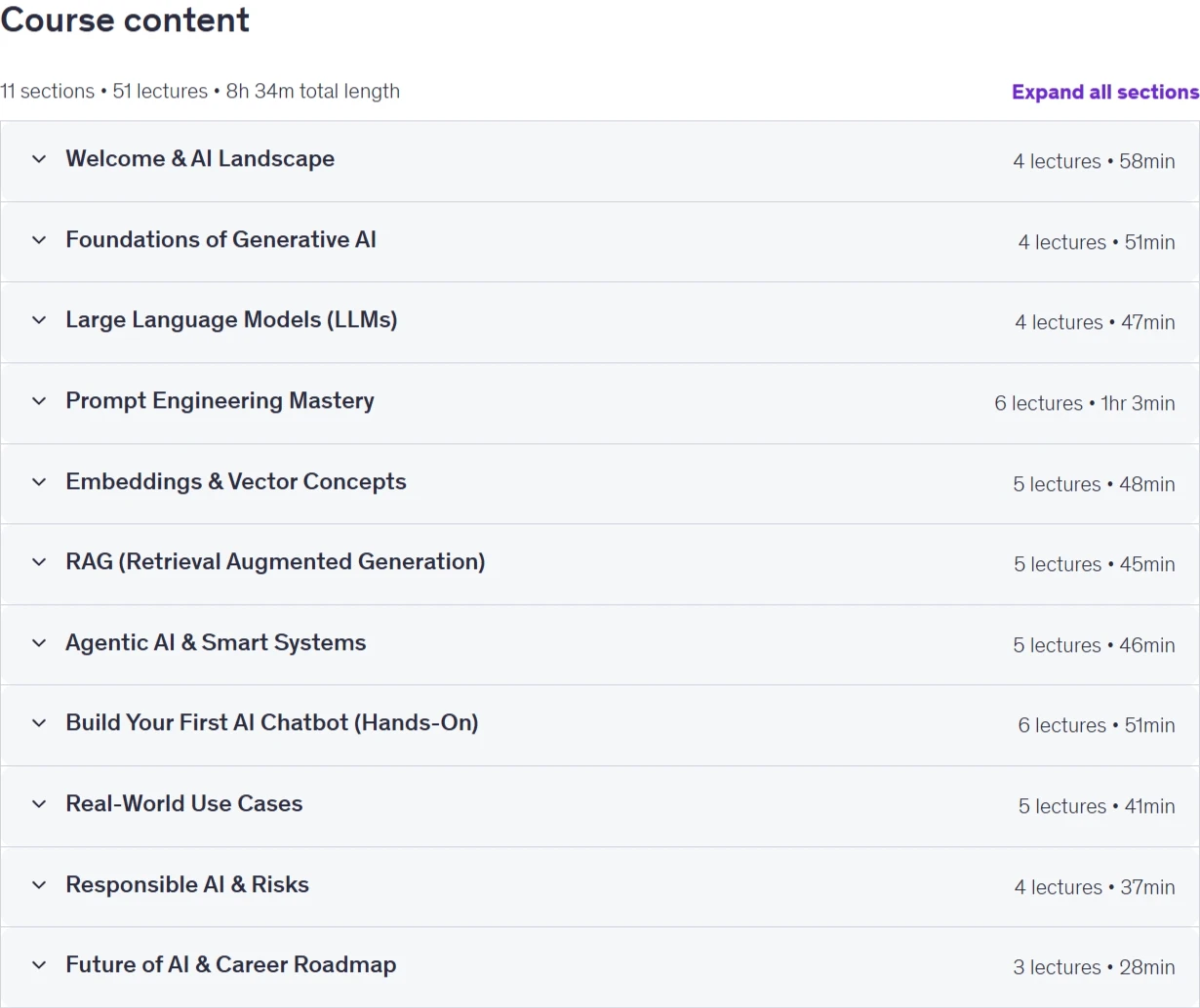
Task: Expand chevron beside RAG (Retrieval Augmented Generation)
Action: (x=39, y=562)
